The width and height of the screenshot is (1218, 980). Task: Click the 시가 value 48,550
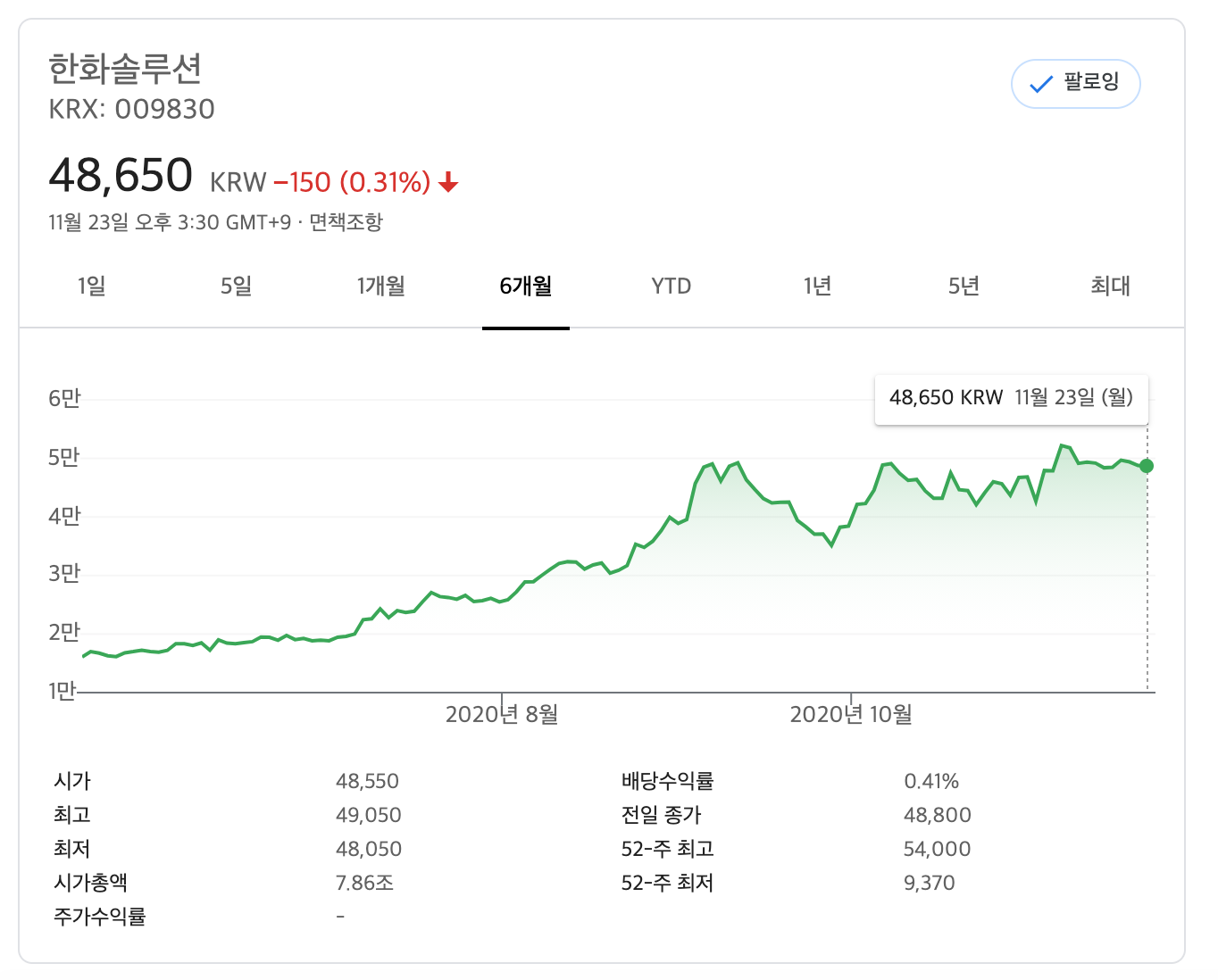(367, 782)
